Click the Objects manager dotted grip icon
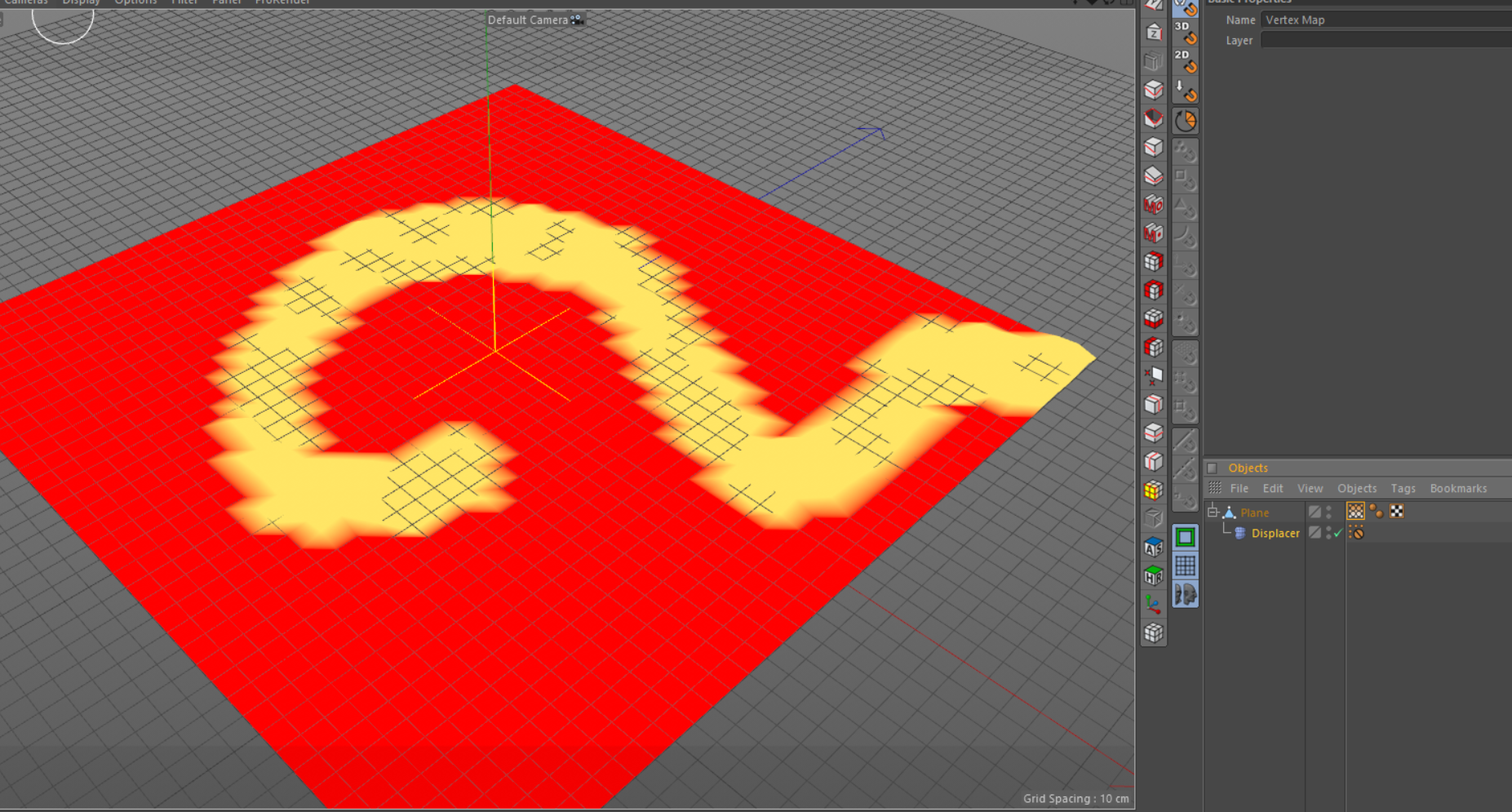The image size is (1512, 812). [1215, 488]
